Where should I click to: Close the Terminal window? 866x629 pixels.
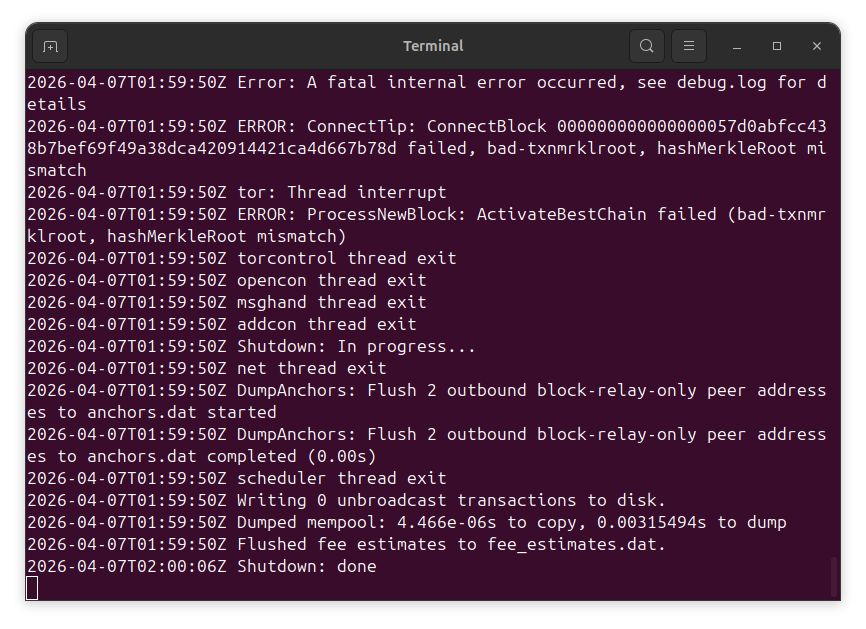[x=817, y=46]
